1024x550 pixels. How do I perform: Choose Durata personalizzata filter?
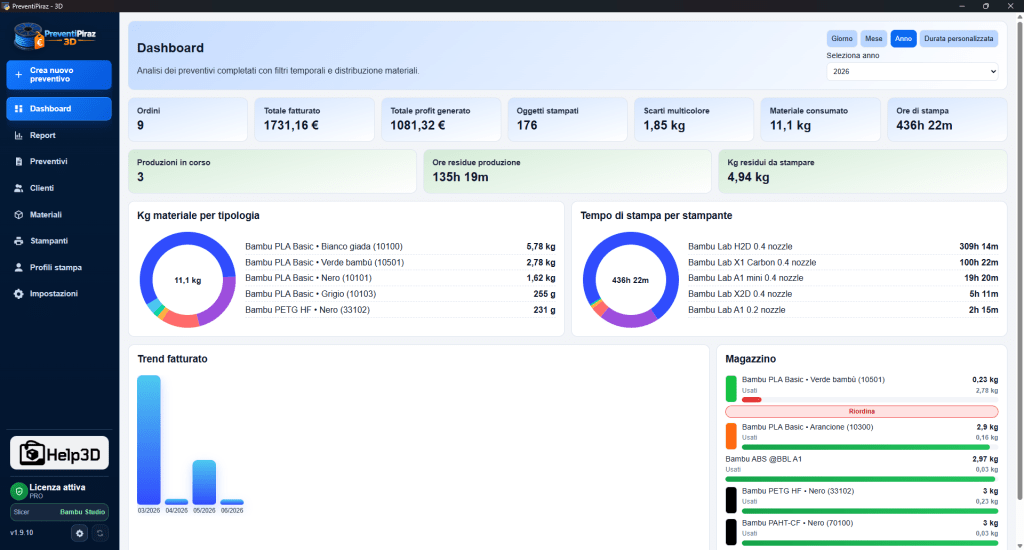(959, 39)
